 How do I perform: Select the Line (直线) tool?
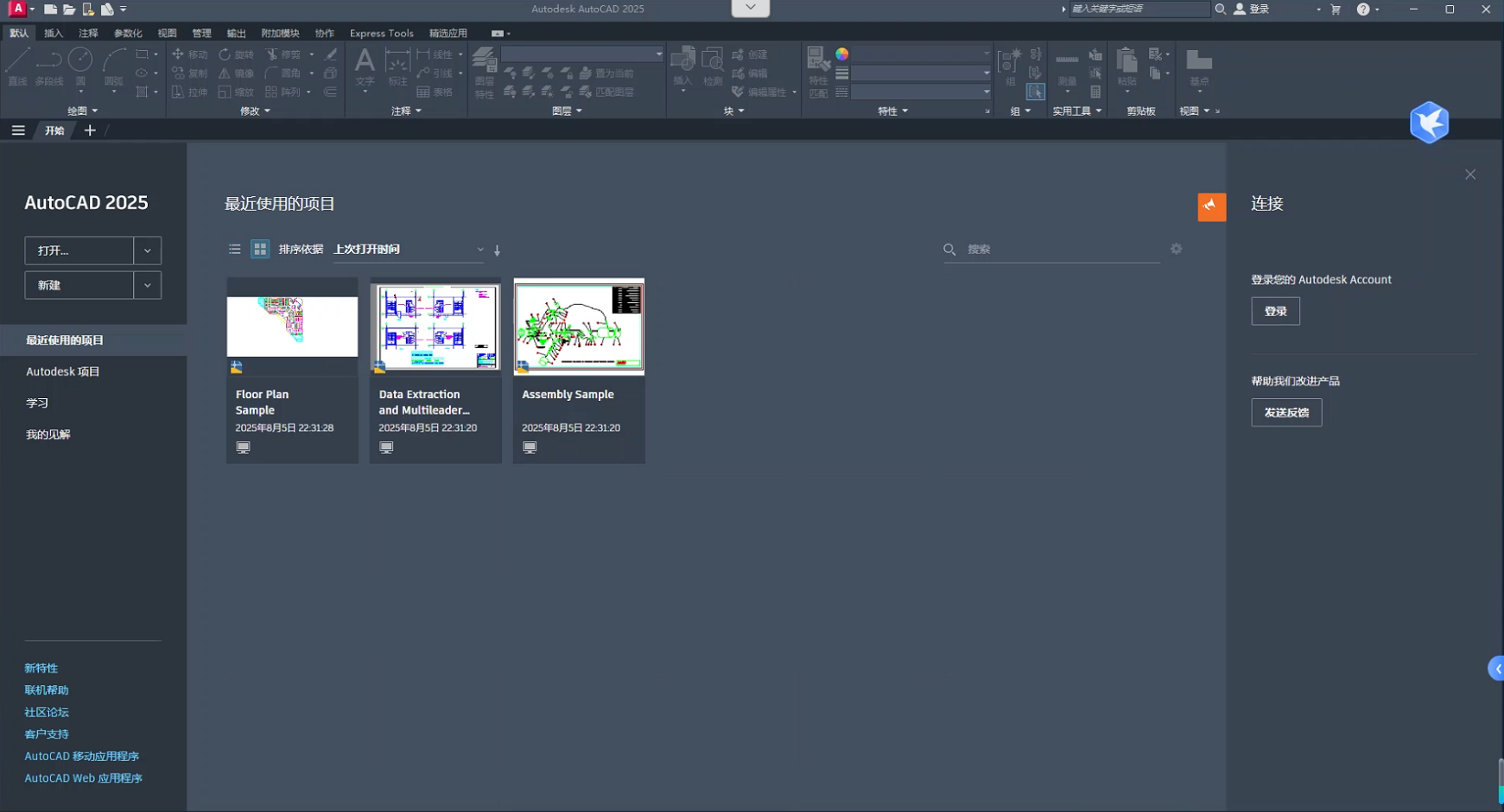pos(17,67)
